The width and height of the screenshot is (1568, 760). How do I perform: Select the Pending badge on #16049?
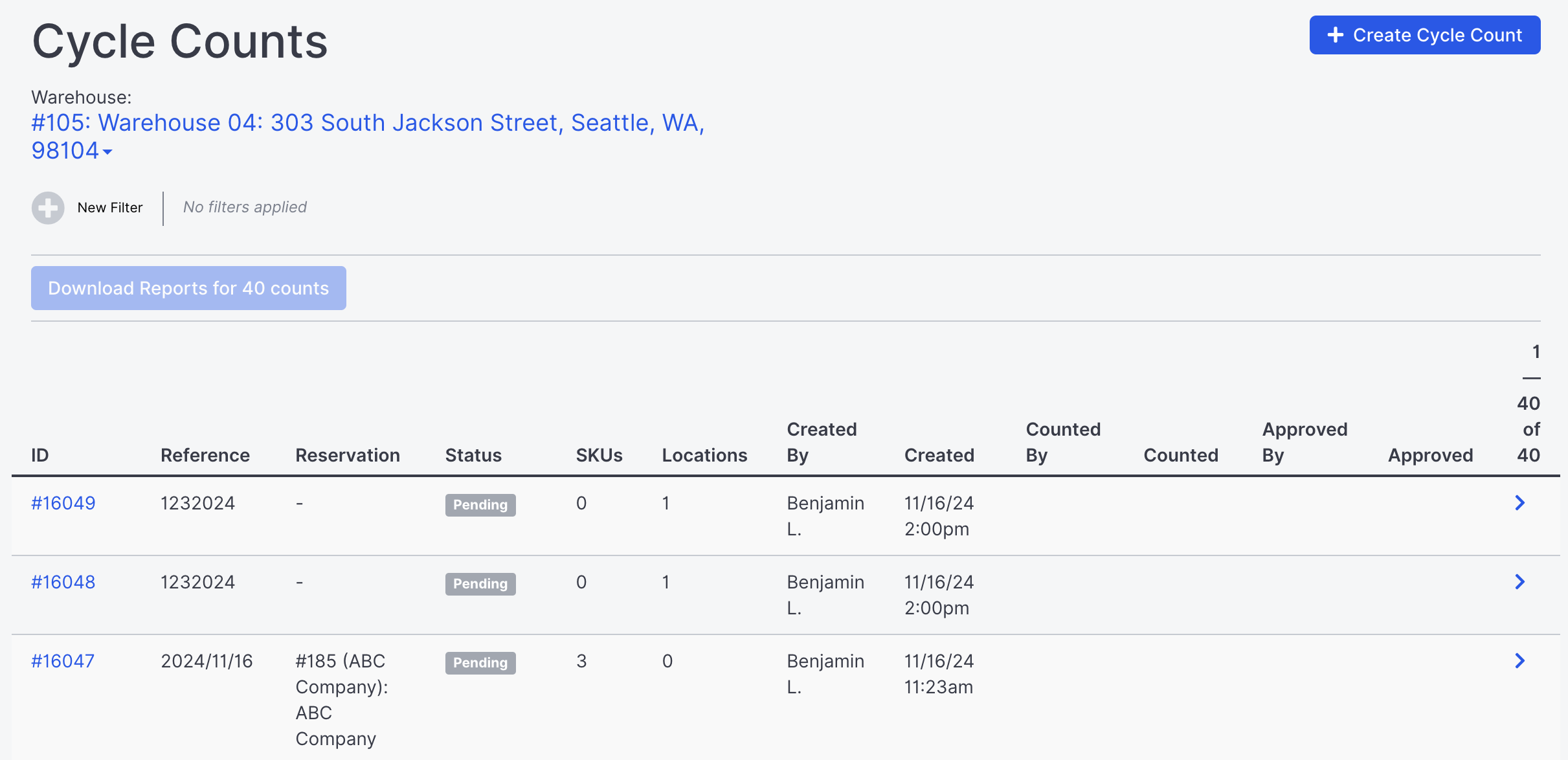click(480, 505)
